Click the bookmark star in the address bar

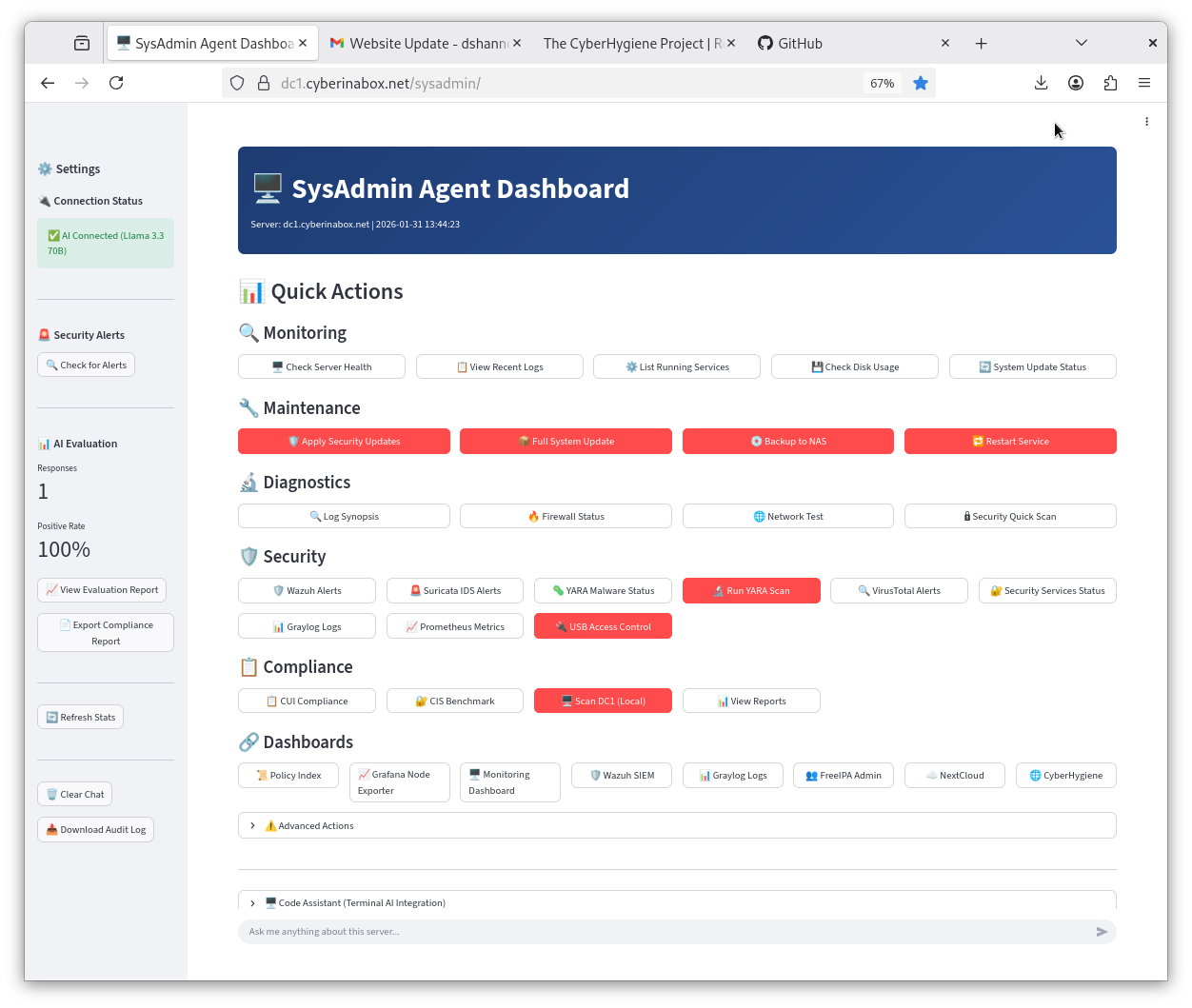click(x=920, y=83)
